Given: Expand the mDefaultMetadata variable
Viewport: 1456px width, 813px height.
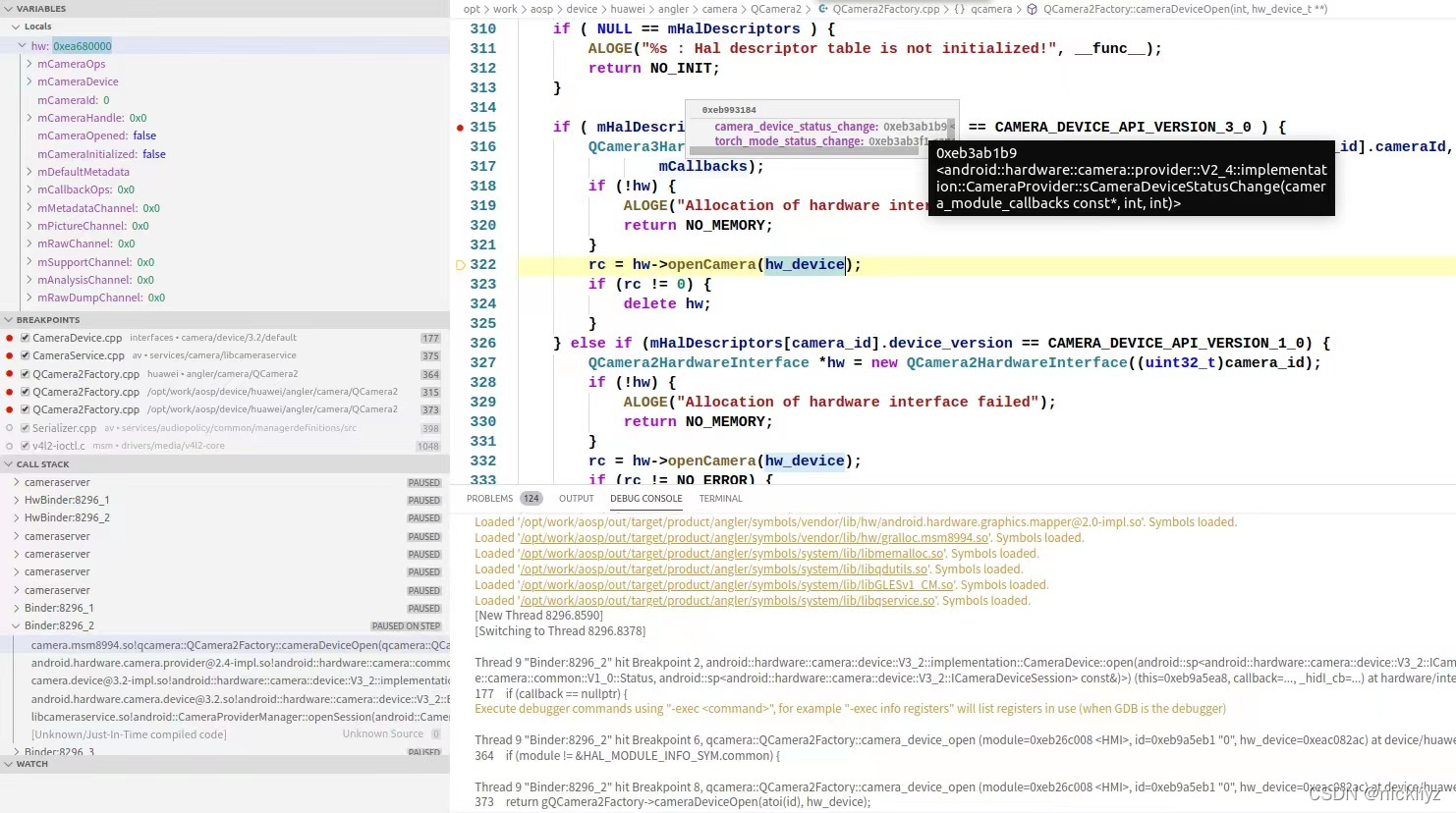Looking at the screenshot, I should point(29,172).
